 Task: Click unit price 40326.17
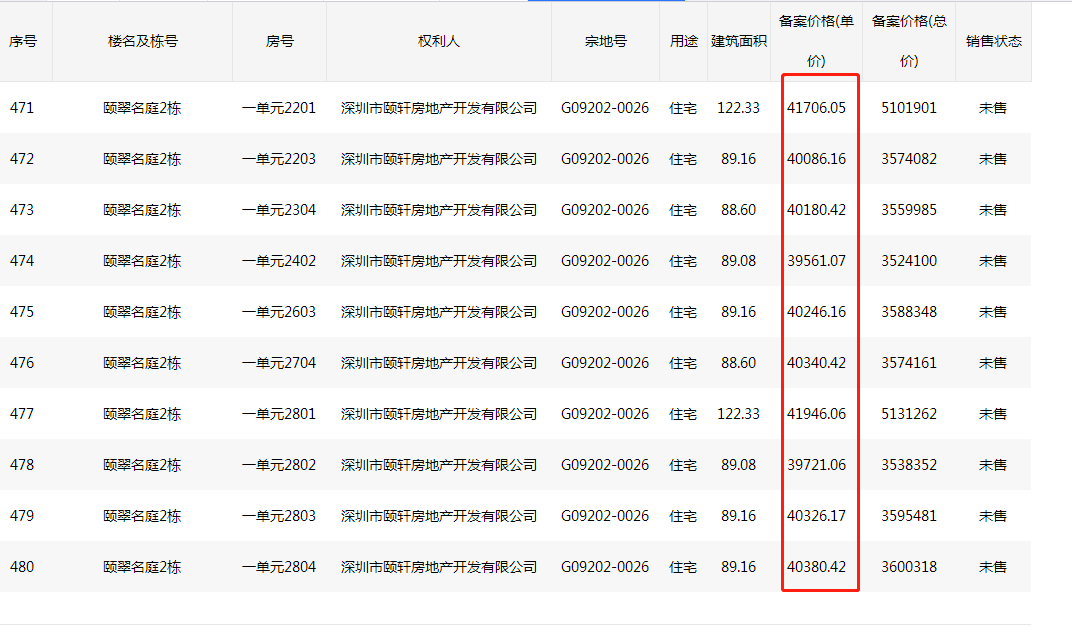click(816, 516)
